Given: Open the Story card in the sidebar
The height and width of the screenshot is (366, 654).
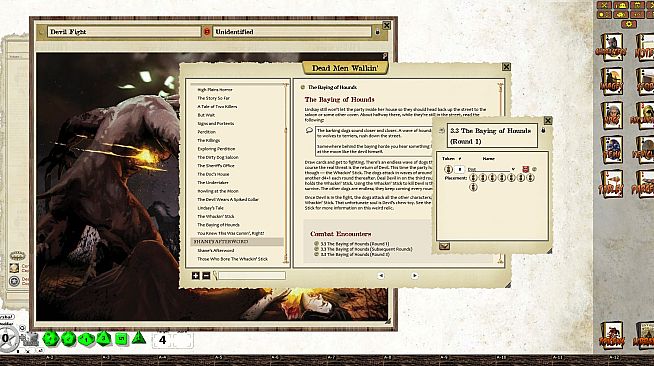Looking at the screenshot, I should [x=644, y=81].
